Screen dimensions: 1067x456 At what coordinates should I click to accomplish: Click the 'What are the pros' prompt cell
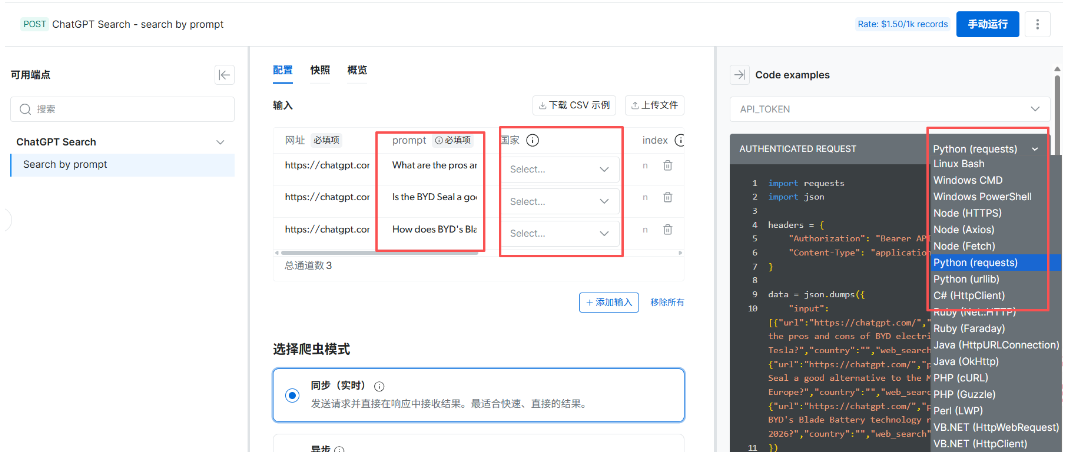[434, 165]
